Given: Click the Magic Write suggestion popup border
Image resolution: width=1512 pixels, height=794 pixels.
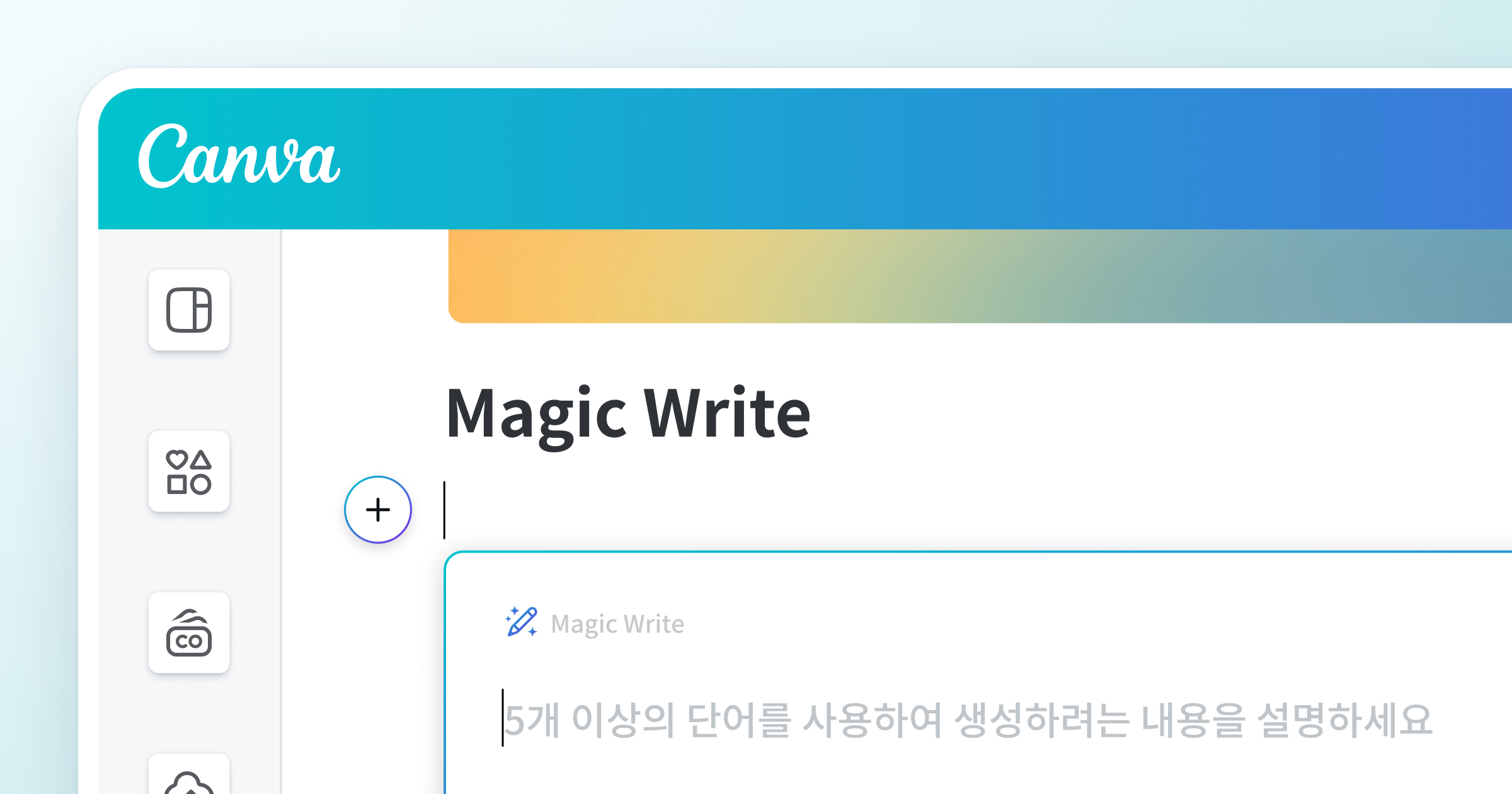Looking at the screenshot, I should (945, 551).
